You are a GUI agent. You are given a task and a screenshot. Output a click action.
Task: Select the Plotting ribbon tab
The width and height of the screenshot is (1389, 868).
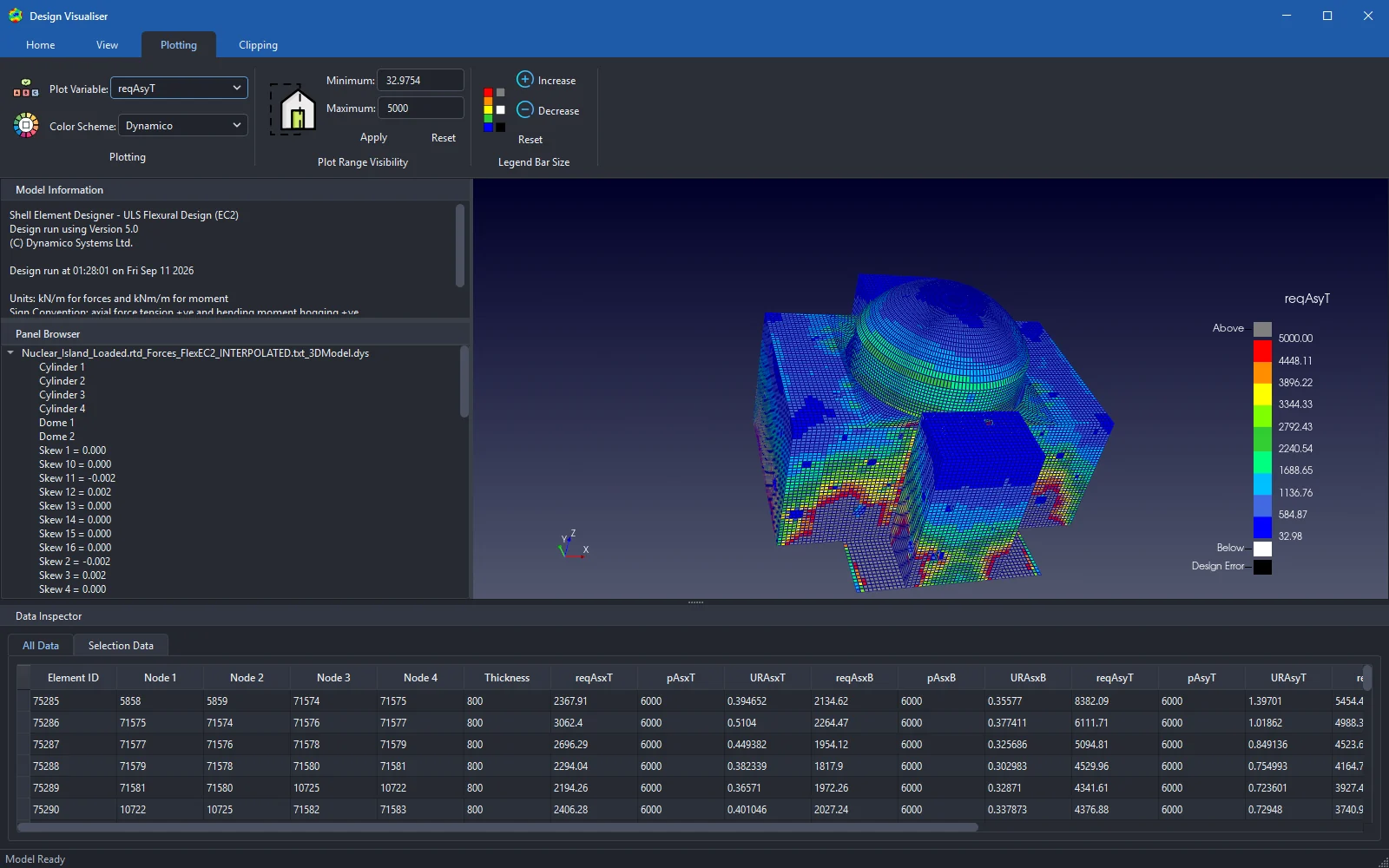pyautogui.click(x=179, y=45)
